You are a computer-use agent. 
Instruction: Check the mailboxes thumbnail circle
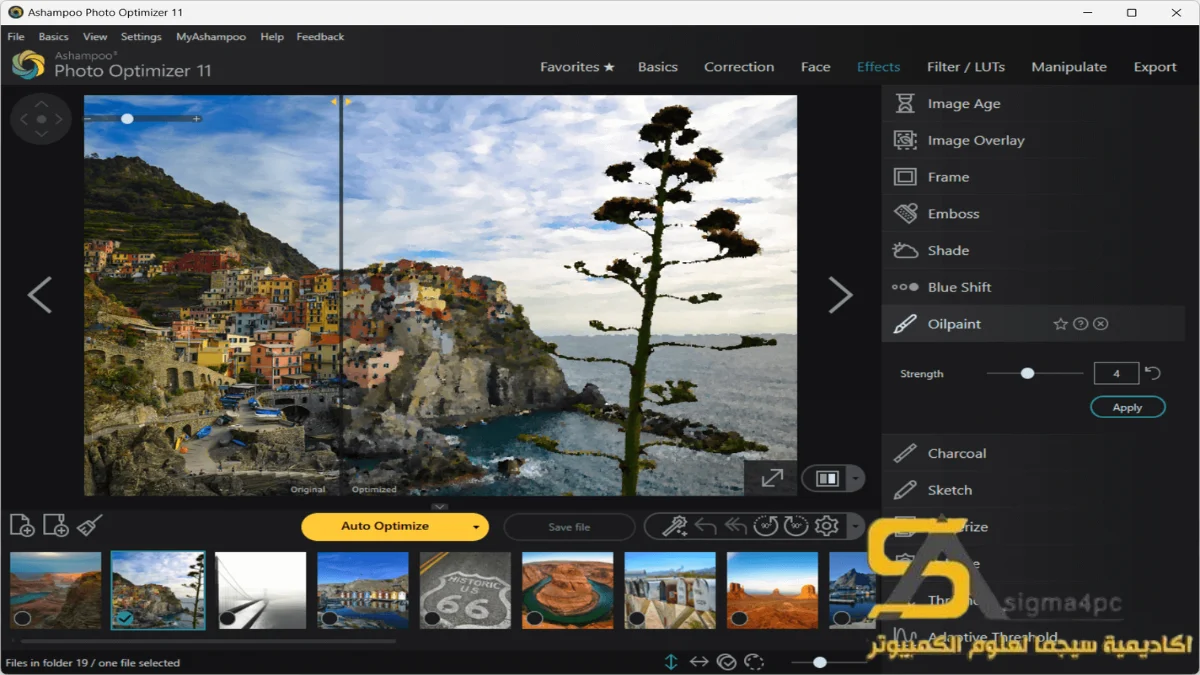pos(637,618)
